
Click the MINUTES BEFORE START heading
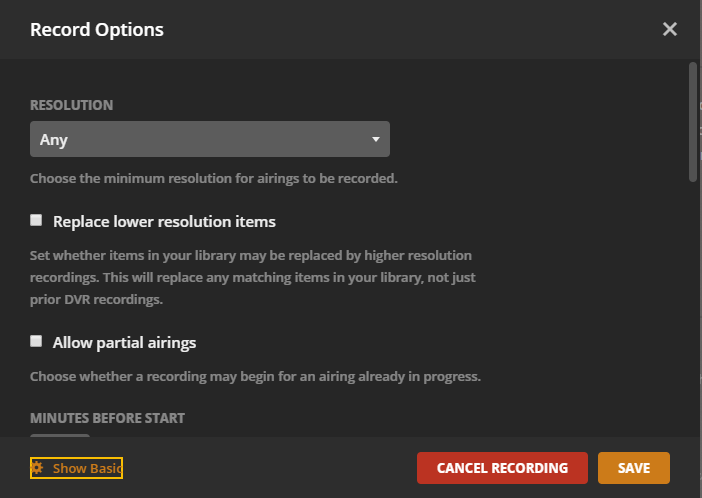tap(107, 418)
